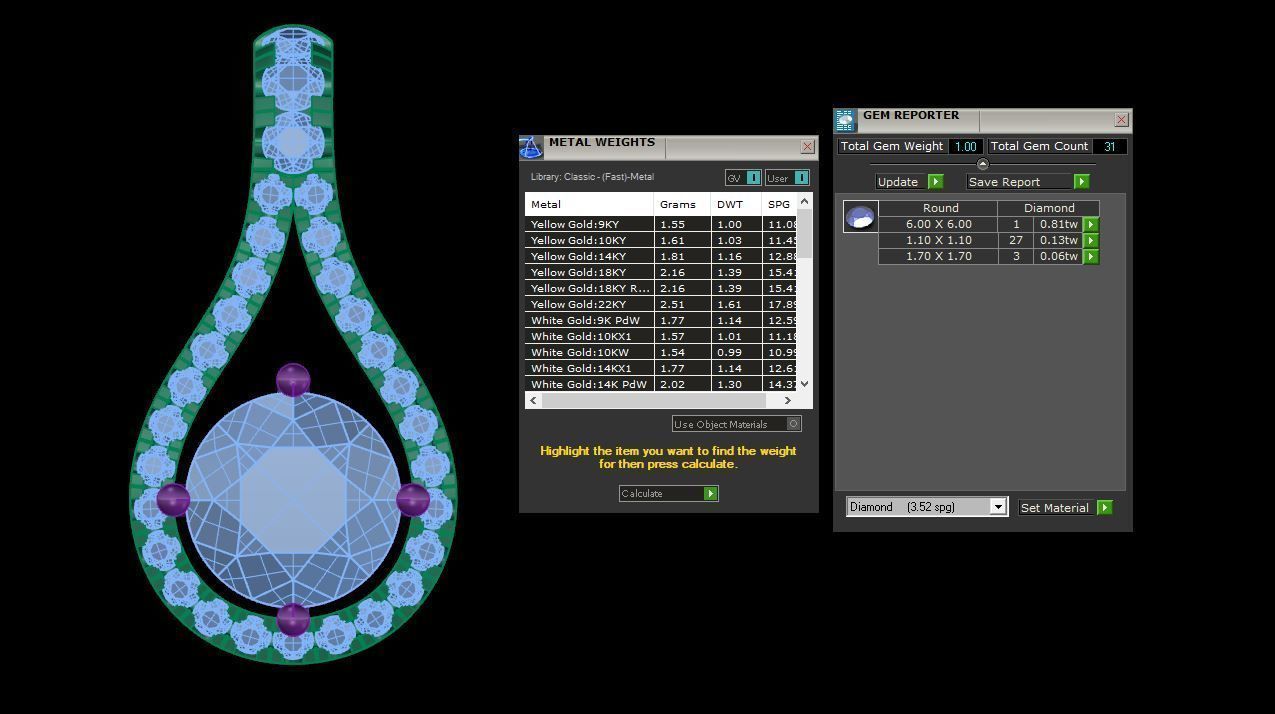Image resolution: width=1275 pixels, height=714 pixels.
Task: Click the 0.81tw weight cell
Action: (1059, 225)
